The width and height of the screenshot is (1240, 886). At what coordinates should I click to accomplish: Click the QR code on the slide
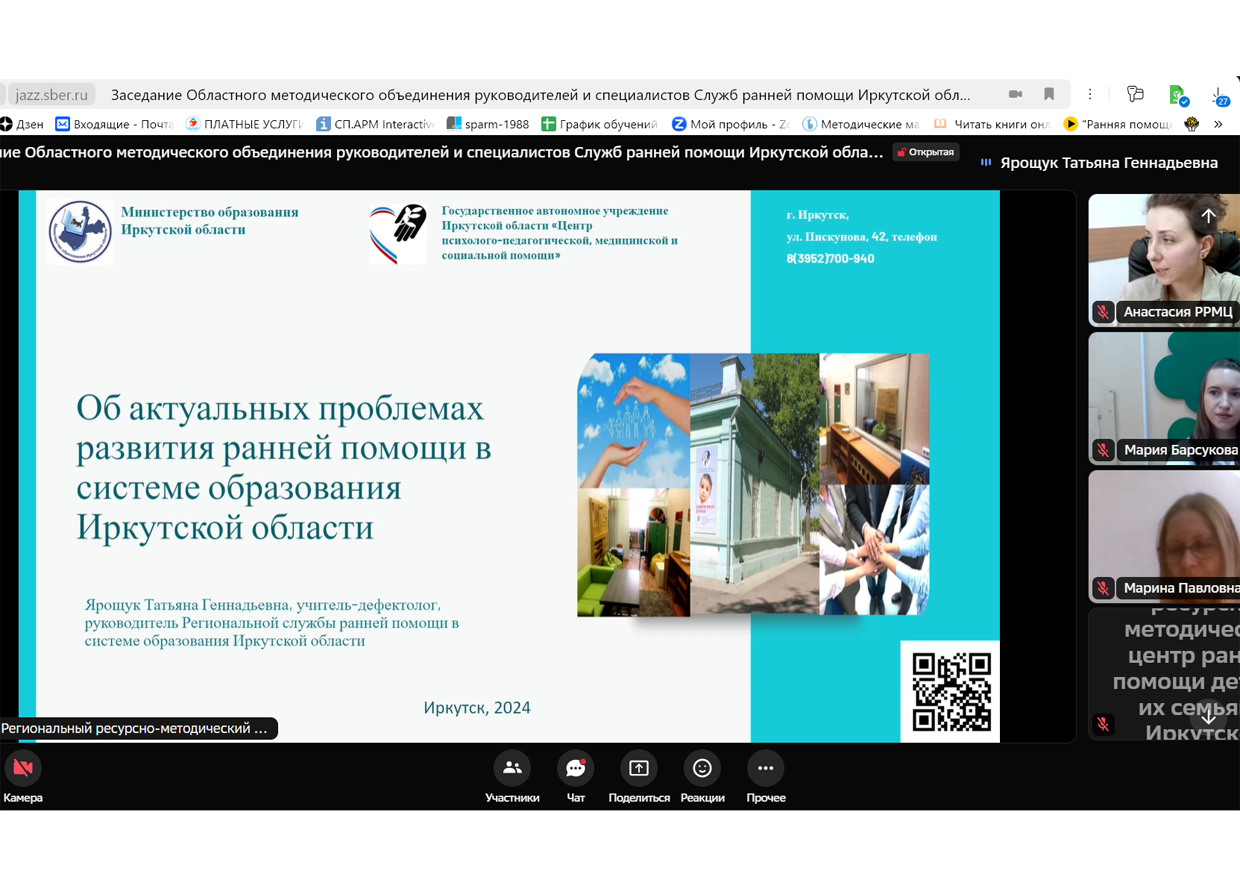pos(951,692)
